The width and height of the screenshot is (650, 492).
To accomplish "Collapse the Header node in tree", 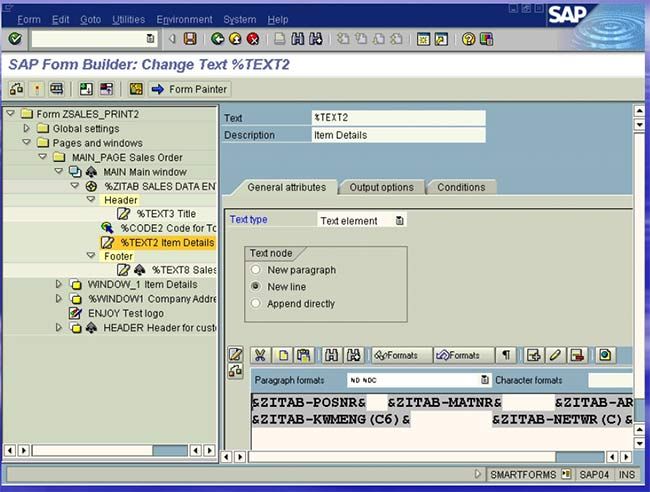I will [x=91, y=199].
